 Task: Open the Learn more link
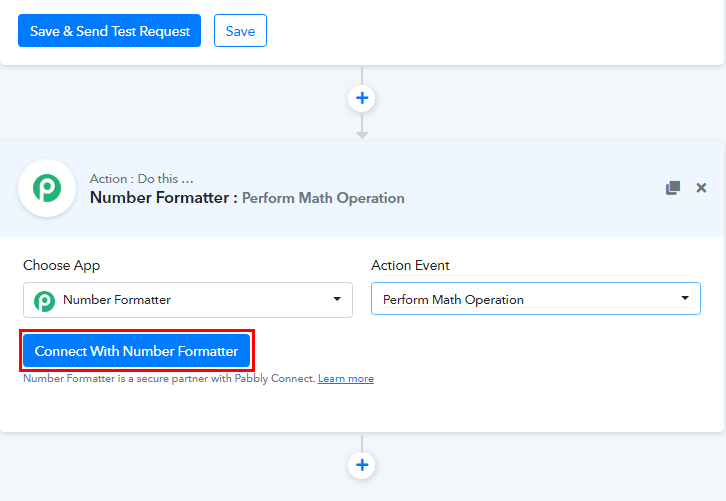coord(346,379)
